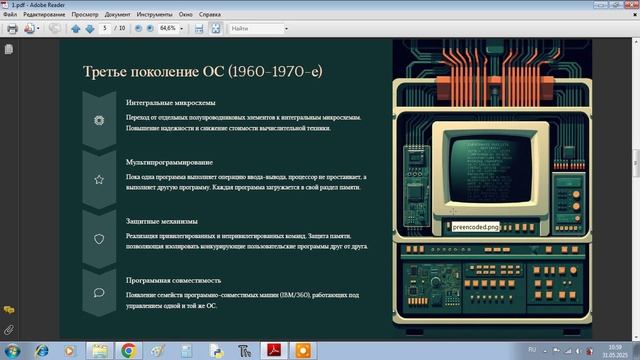
Task: Click the heading Третье поколение ОС (1960-1970-е)
Action: pyautogui.click(x=202, y=71)
